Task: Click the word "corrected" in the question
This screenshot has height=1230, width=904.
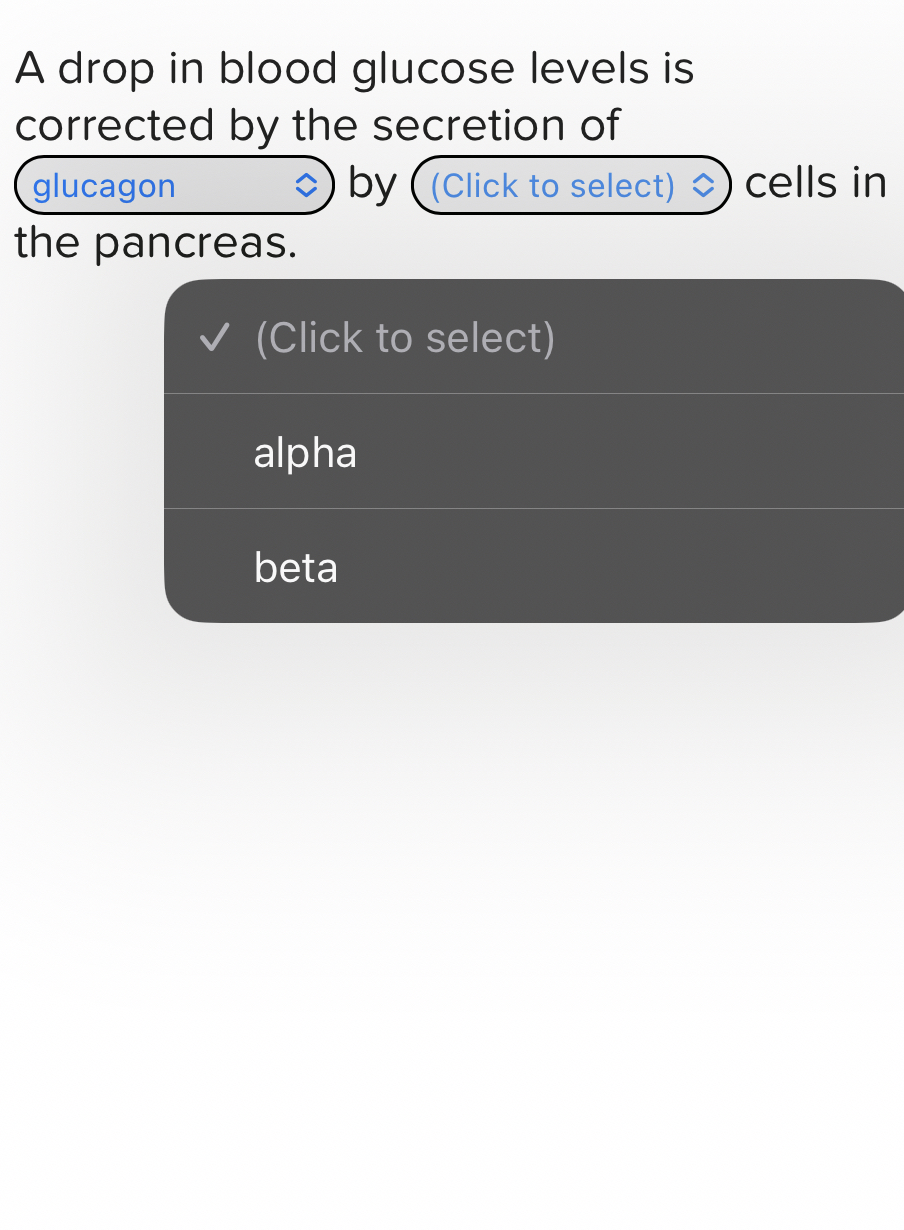Action: [115, 126]
